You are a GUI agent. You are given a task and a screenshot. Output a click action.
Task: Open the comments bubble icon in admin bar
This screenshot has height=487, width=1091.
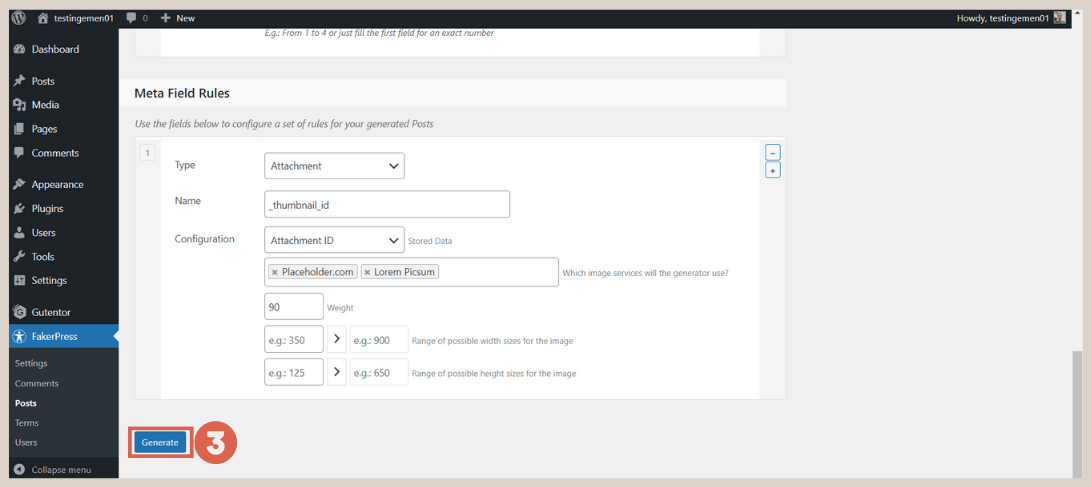133,18
